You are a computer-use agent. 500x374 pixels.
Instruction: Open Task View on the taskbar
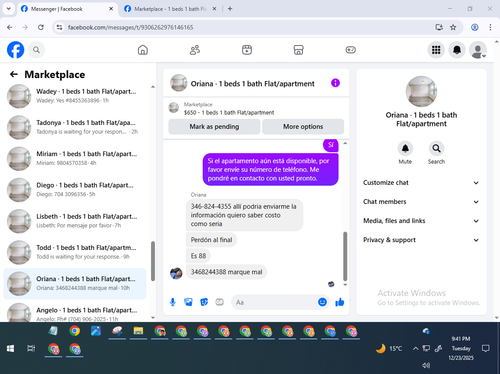31,349
